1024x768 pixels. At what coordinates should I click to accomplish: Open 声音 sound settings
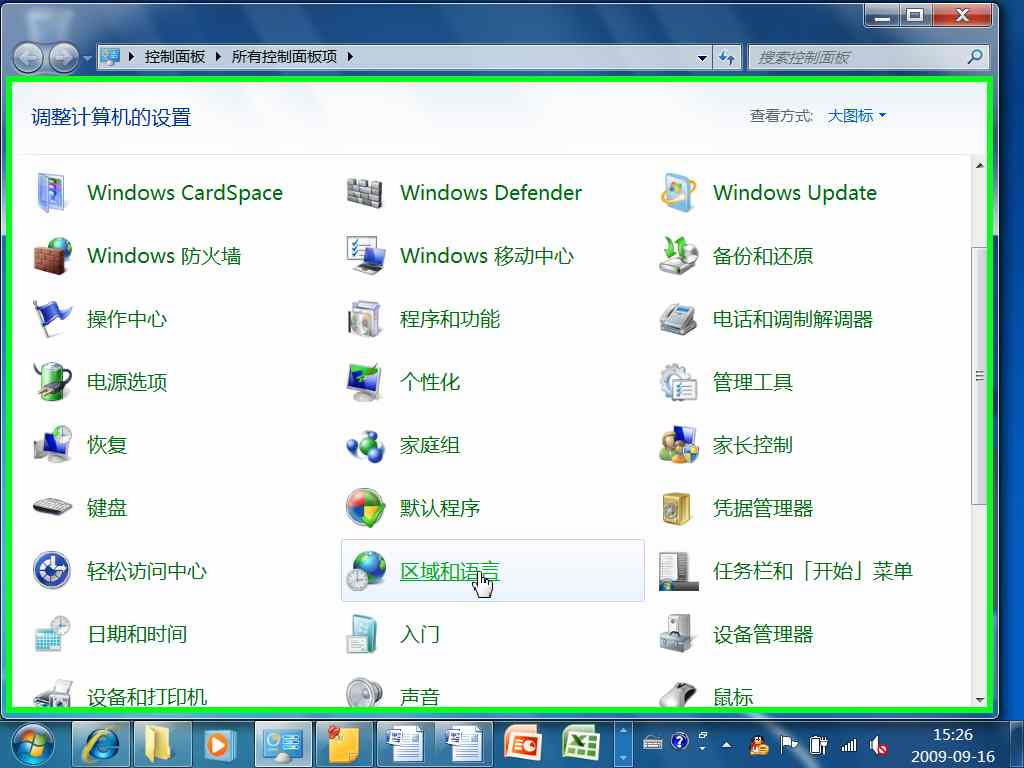pos(393,695)
